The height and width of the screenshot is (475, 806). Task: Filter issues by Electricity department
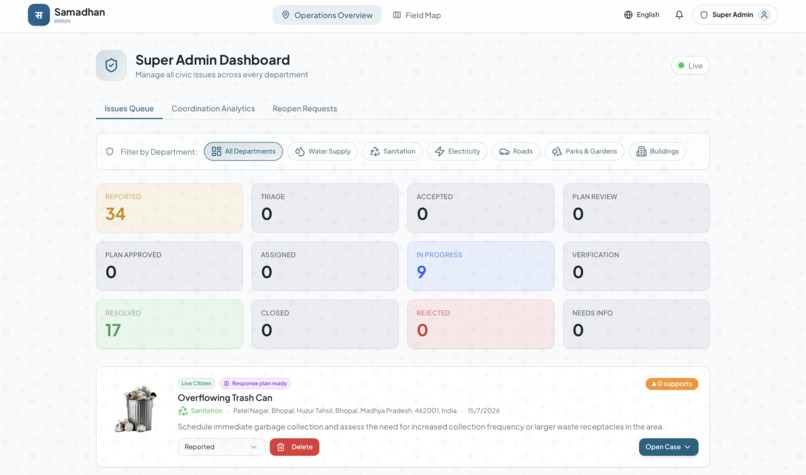(457, 151)
